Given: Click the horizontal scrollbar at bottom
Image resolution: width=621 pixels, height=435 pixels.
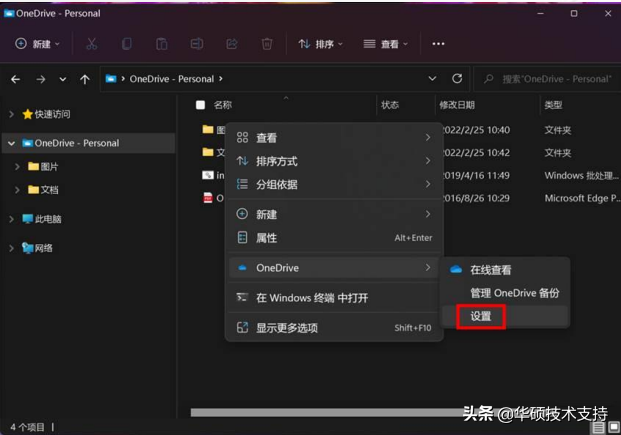Looking at the screenshot, I should tap(329, 412).
